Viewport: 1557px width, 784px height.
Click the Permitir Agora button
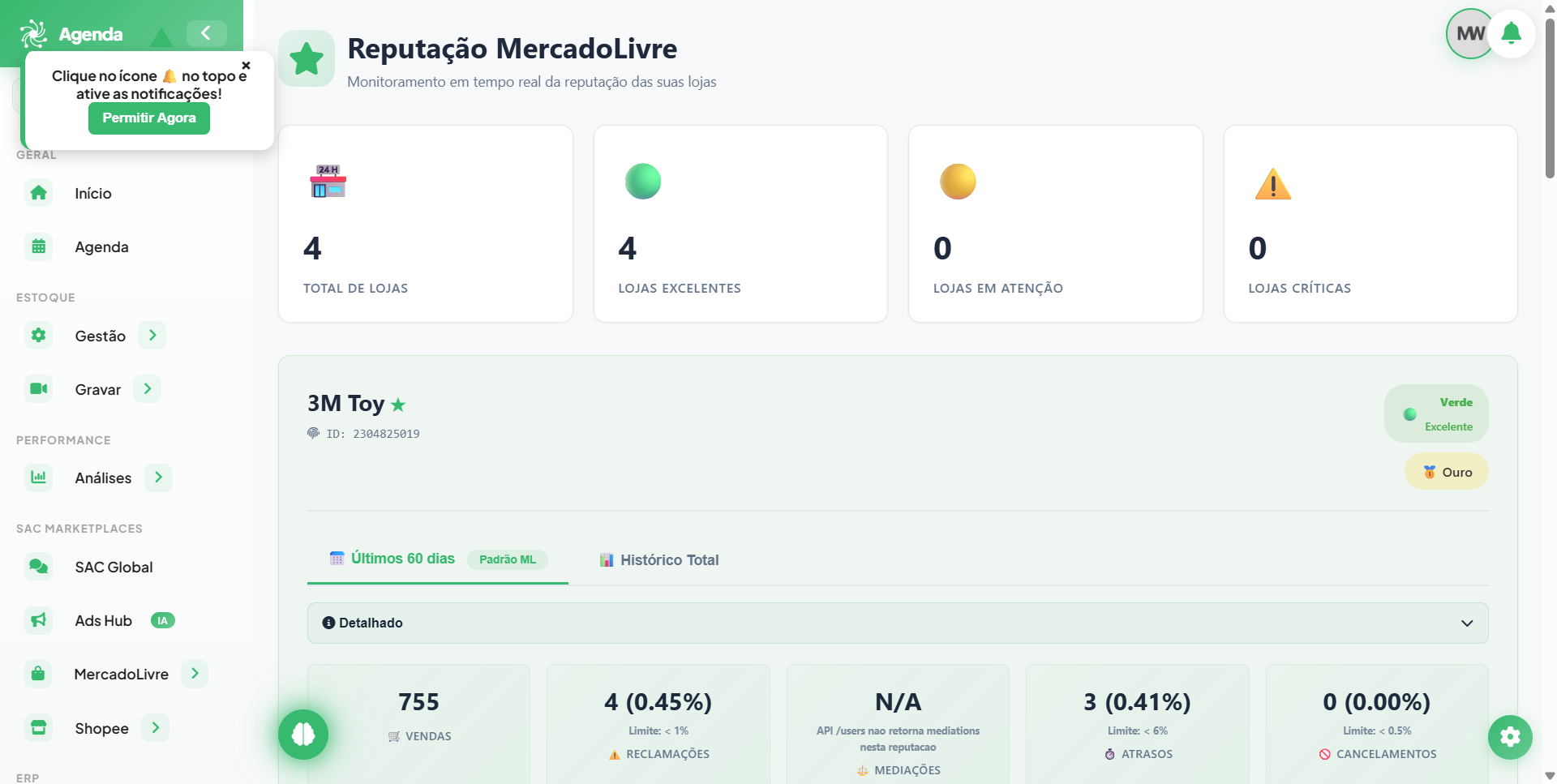(149, 118)
